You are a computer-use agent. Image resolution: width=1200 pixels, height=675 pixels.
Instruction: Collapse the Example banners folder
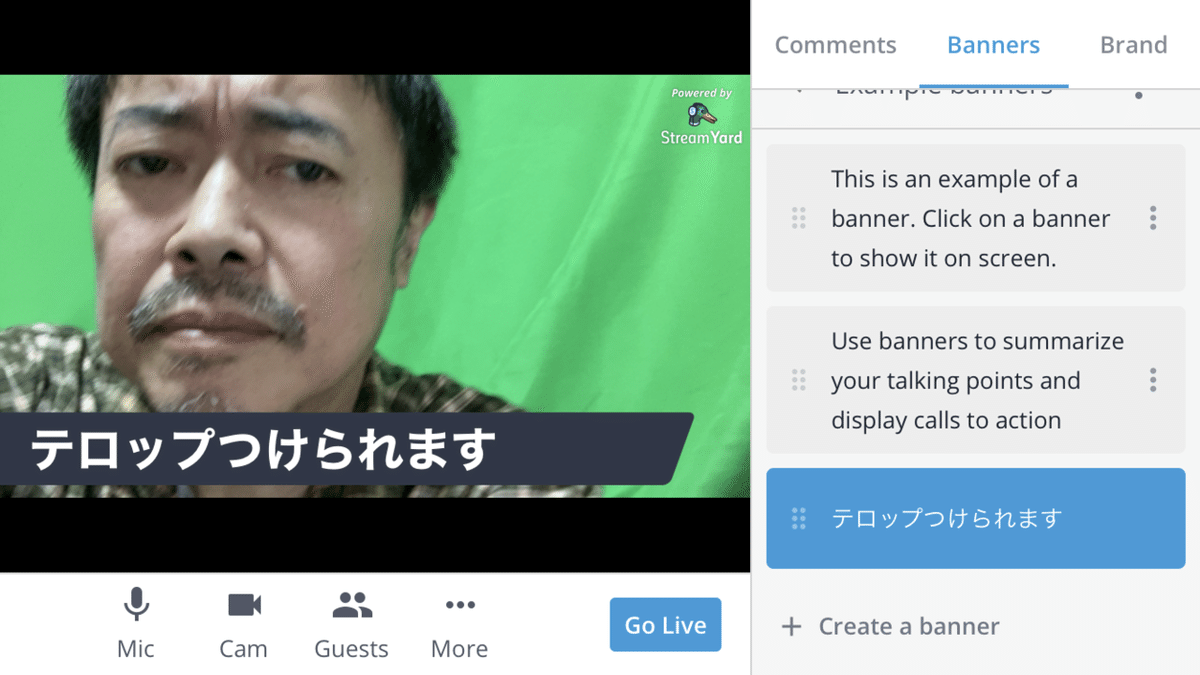(798, 91)
